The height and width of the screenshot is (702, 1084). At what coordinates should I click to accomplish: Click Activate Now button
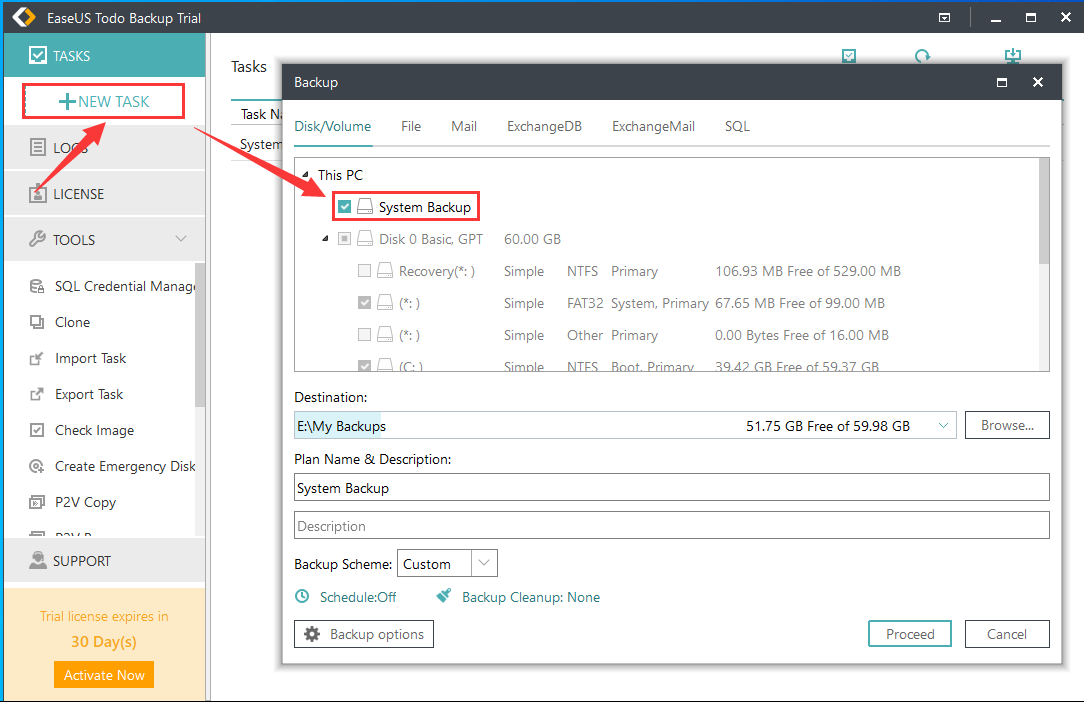104,675
